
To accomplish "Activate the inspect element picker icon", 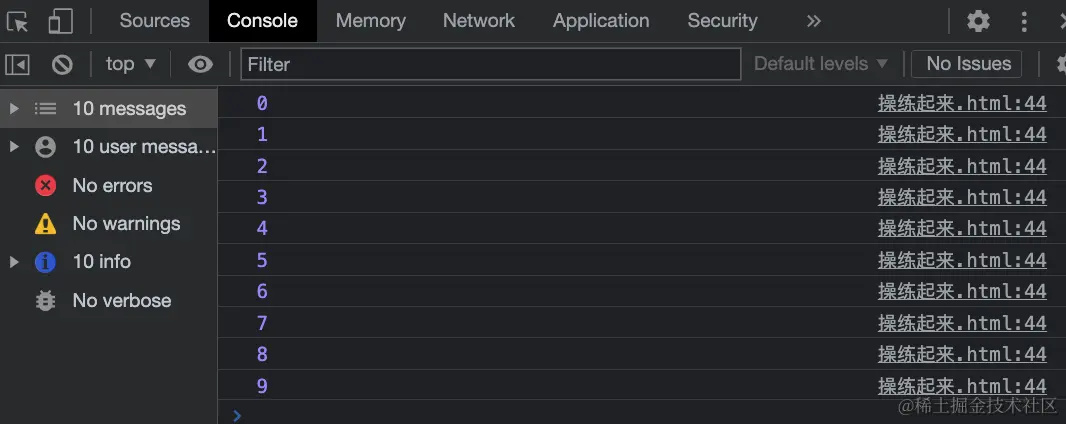I will pyautogui.click(x=18, y=22).
